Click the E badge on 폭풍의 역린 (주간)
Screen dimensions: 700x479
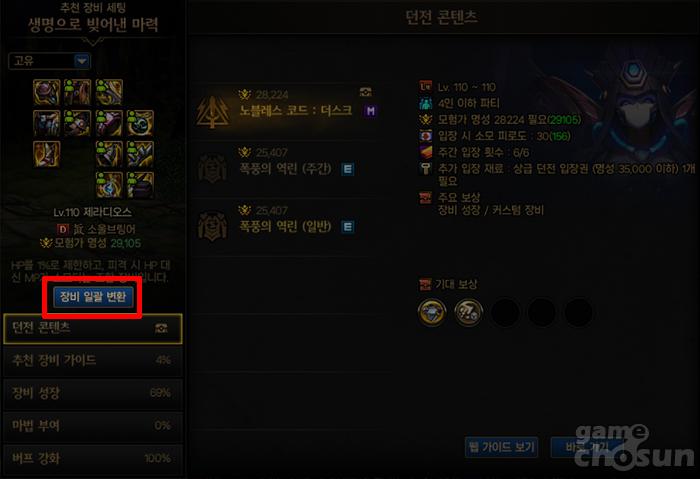tap(348, 169)
